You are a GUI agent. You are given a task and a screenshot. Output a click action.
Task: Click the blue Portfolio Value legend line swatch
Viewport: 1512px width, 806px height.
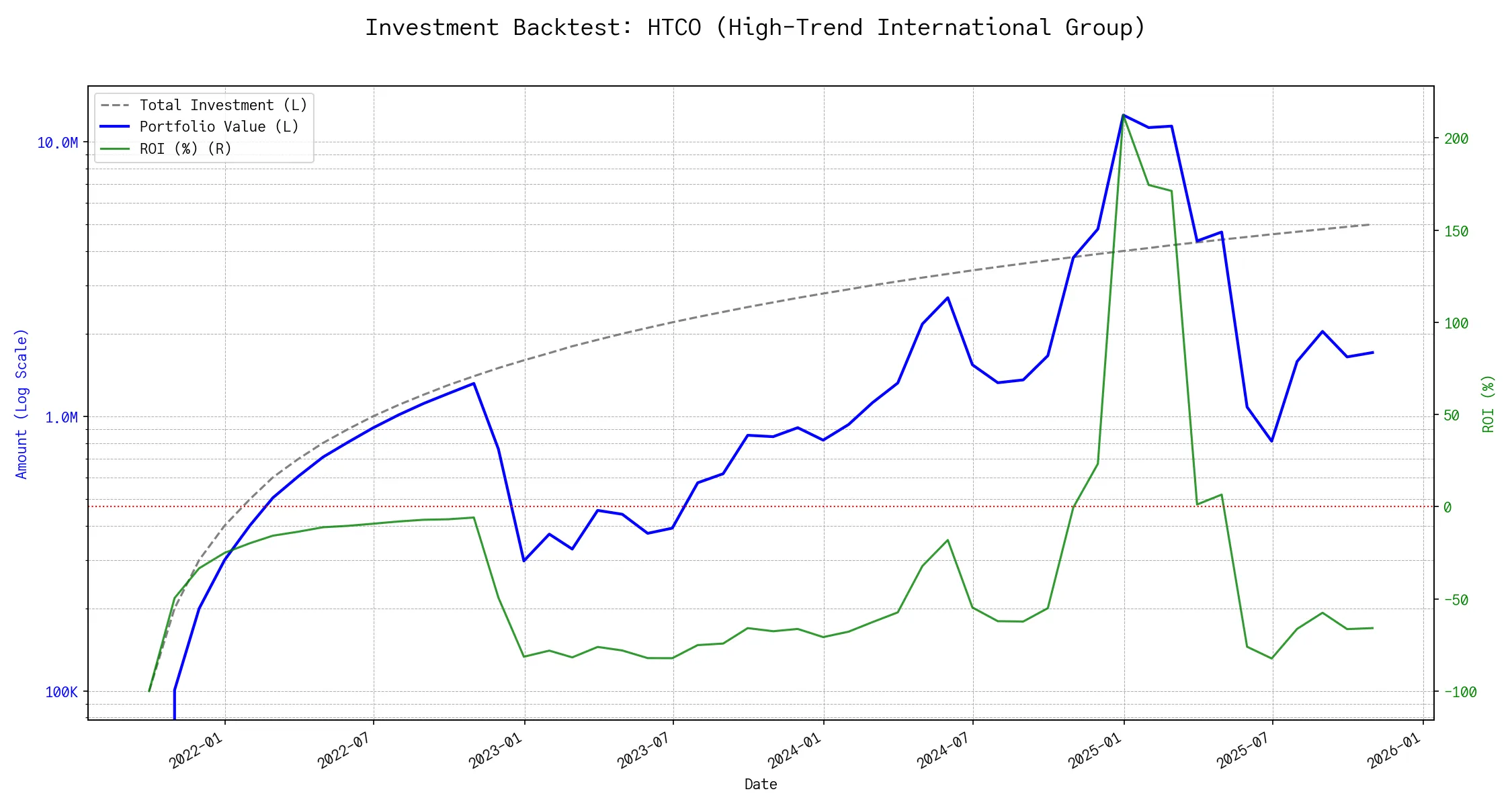click(x=115, y=127)
